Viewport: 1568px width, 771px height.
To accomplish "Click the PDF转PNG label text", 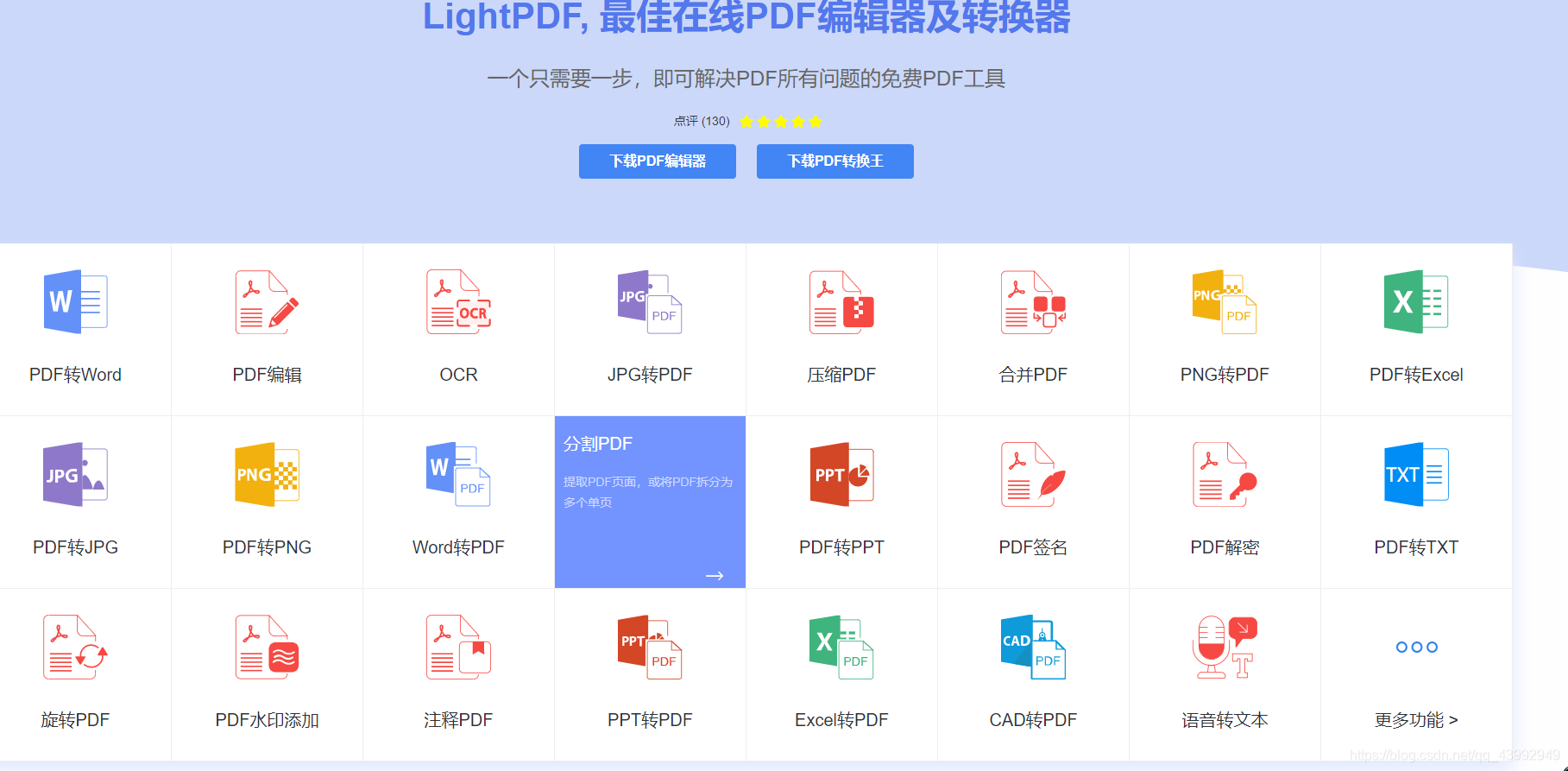I will tap(267, 547).
